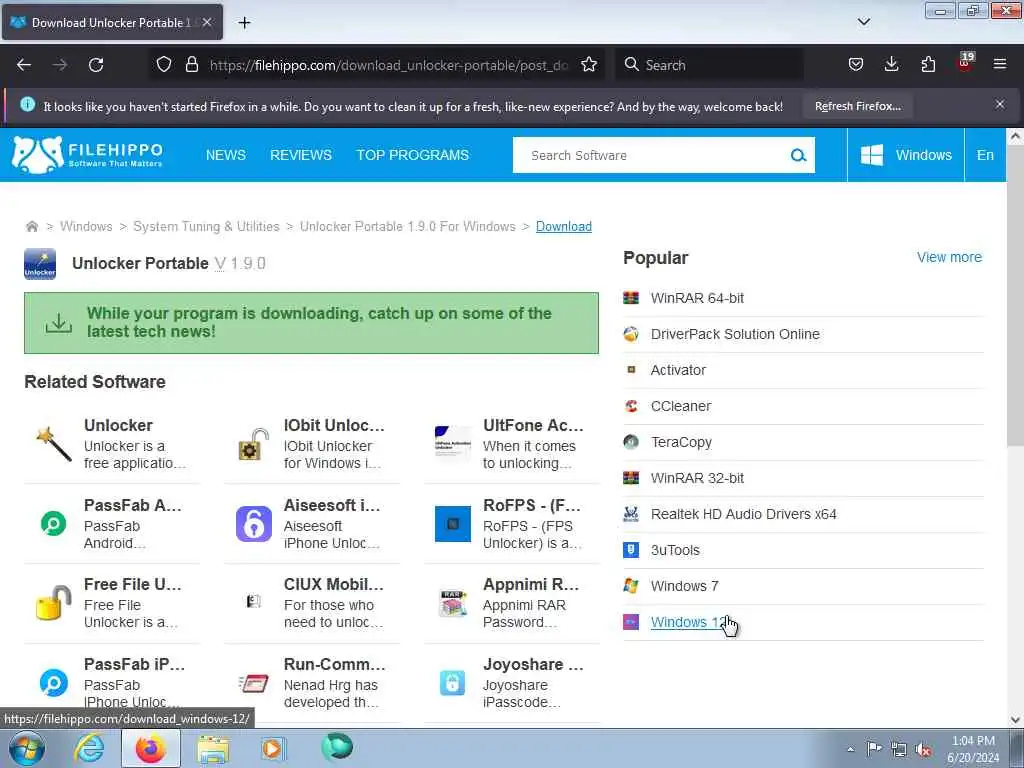Open WinRAR 32-bit in Popular list
Image resolution: width=1024 pixels, height=768 pixels.
(x=697, y=478)
